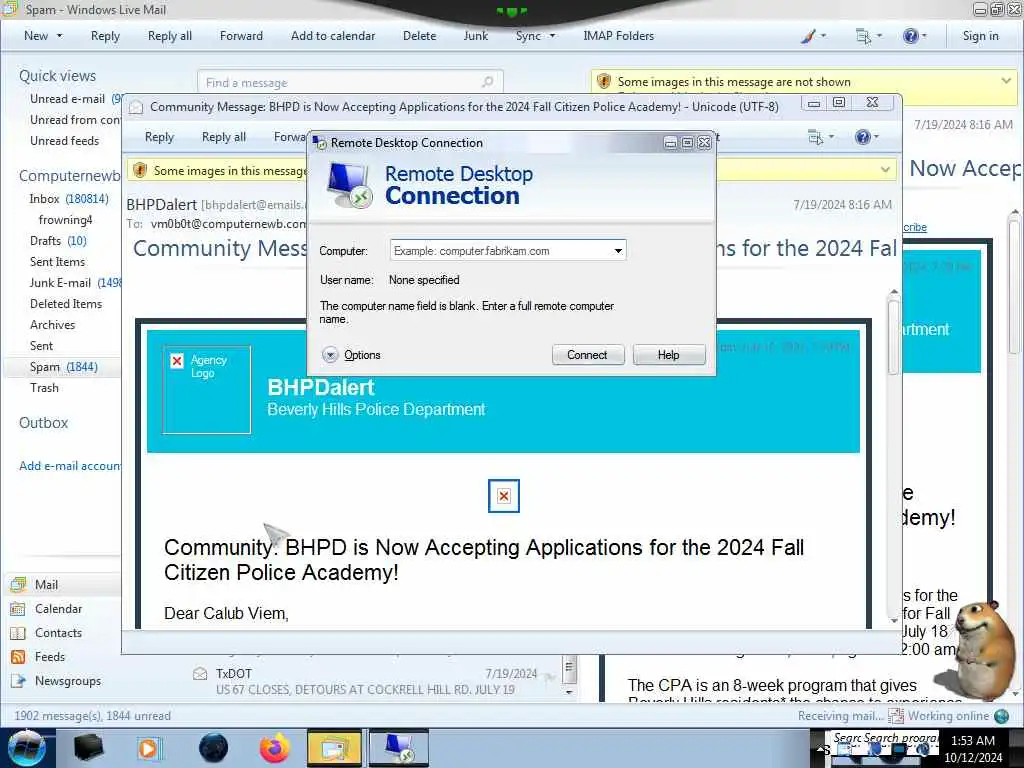1024x768 pixels.
Task: Click the unsubscribe link fragment in preview
Action: click(915, 227)
